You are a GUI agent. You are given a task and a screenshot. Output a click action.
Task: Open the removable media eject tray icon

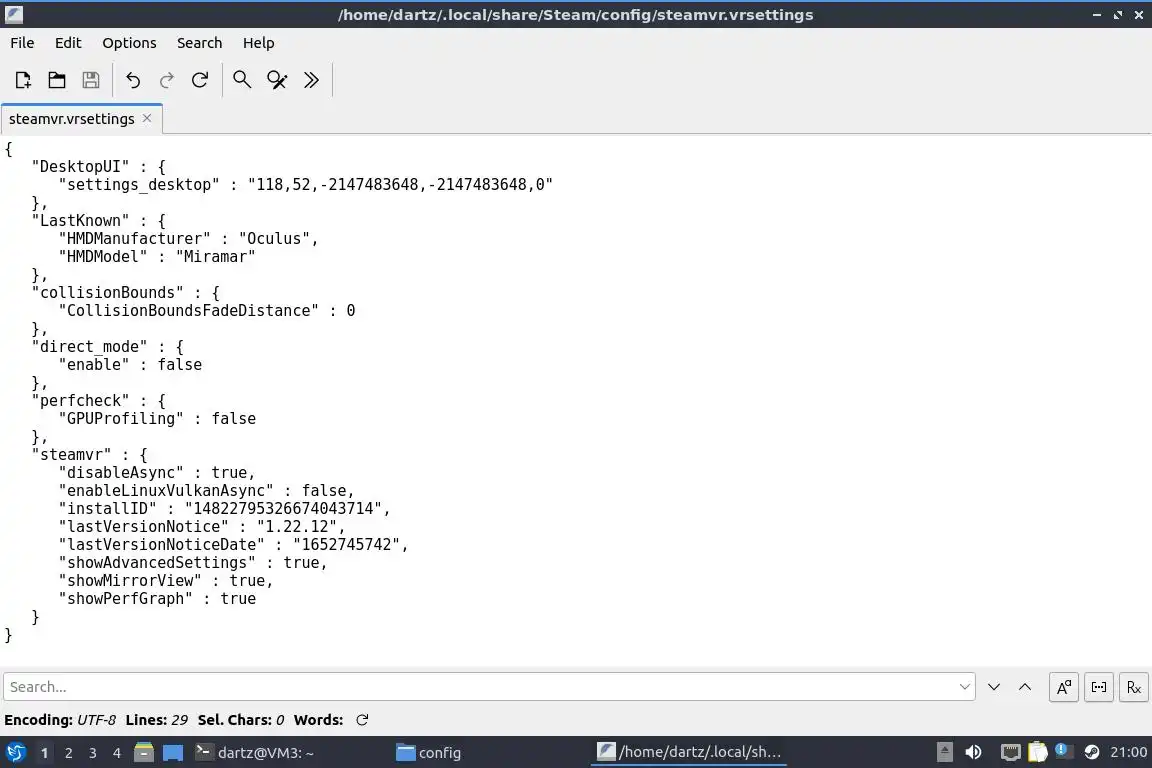coord(945,753)
